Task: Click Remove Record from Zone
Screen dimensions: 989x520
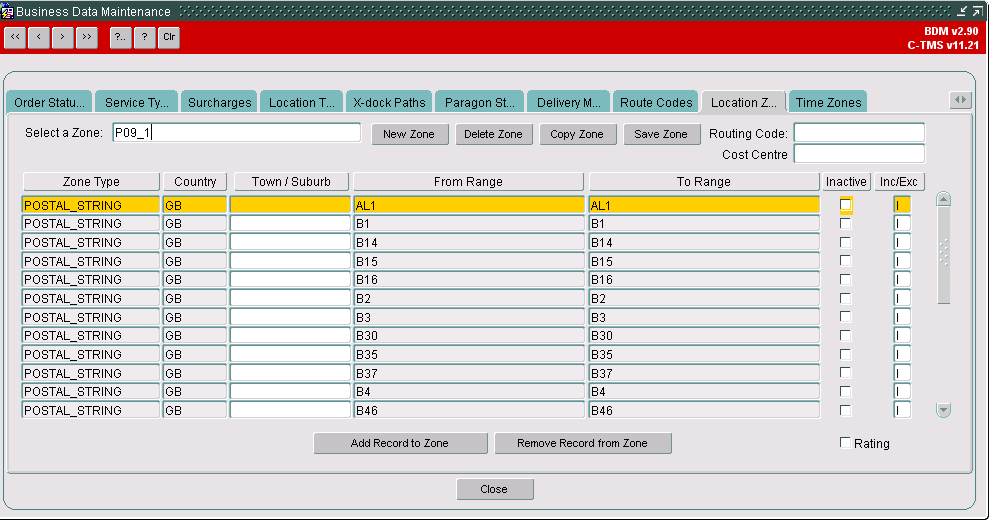Action: point(583,443)
